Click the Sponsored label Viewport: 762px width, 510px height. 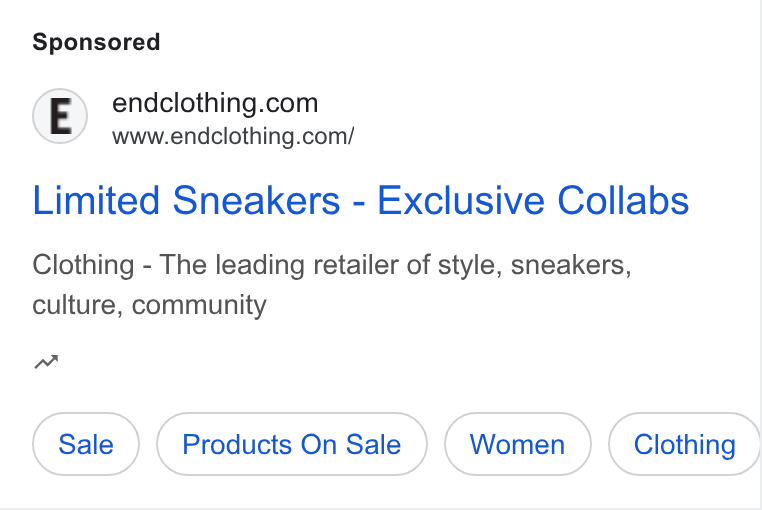pyautogui.click(x=96, y=42)
